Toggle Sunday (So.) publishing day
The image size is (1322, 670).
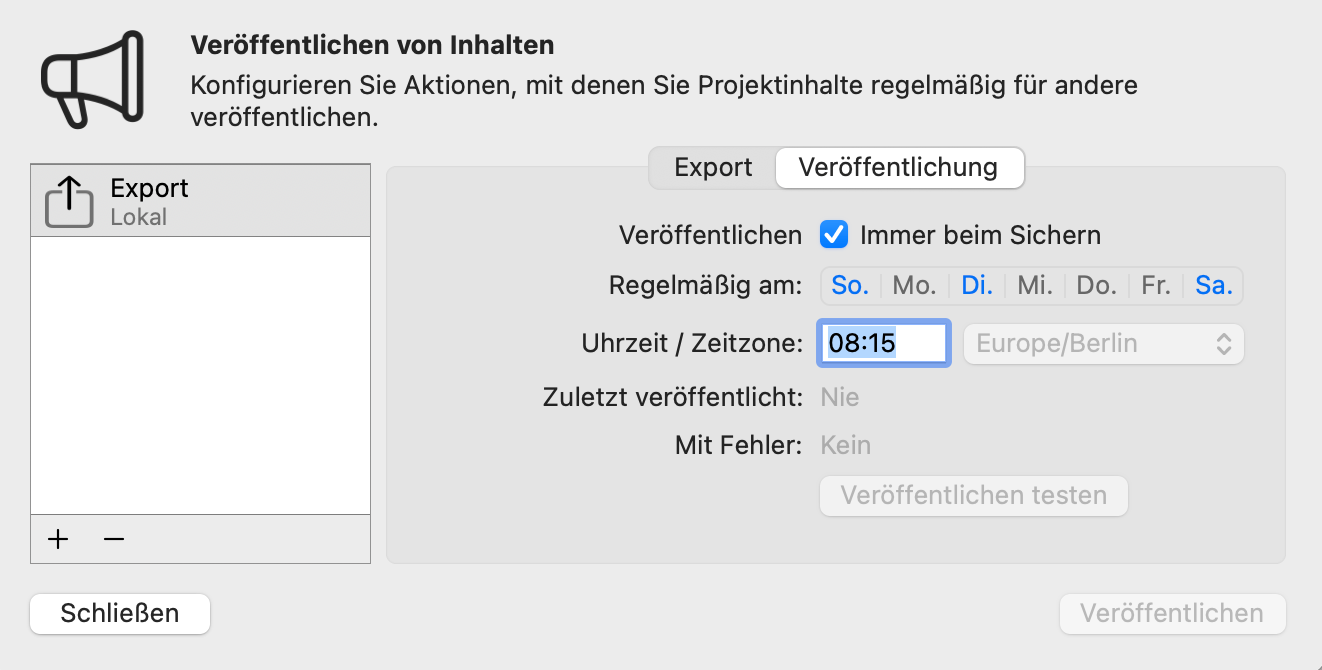pyautogui.click(x=850, y=286)
